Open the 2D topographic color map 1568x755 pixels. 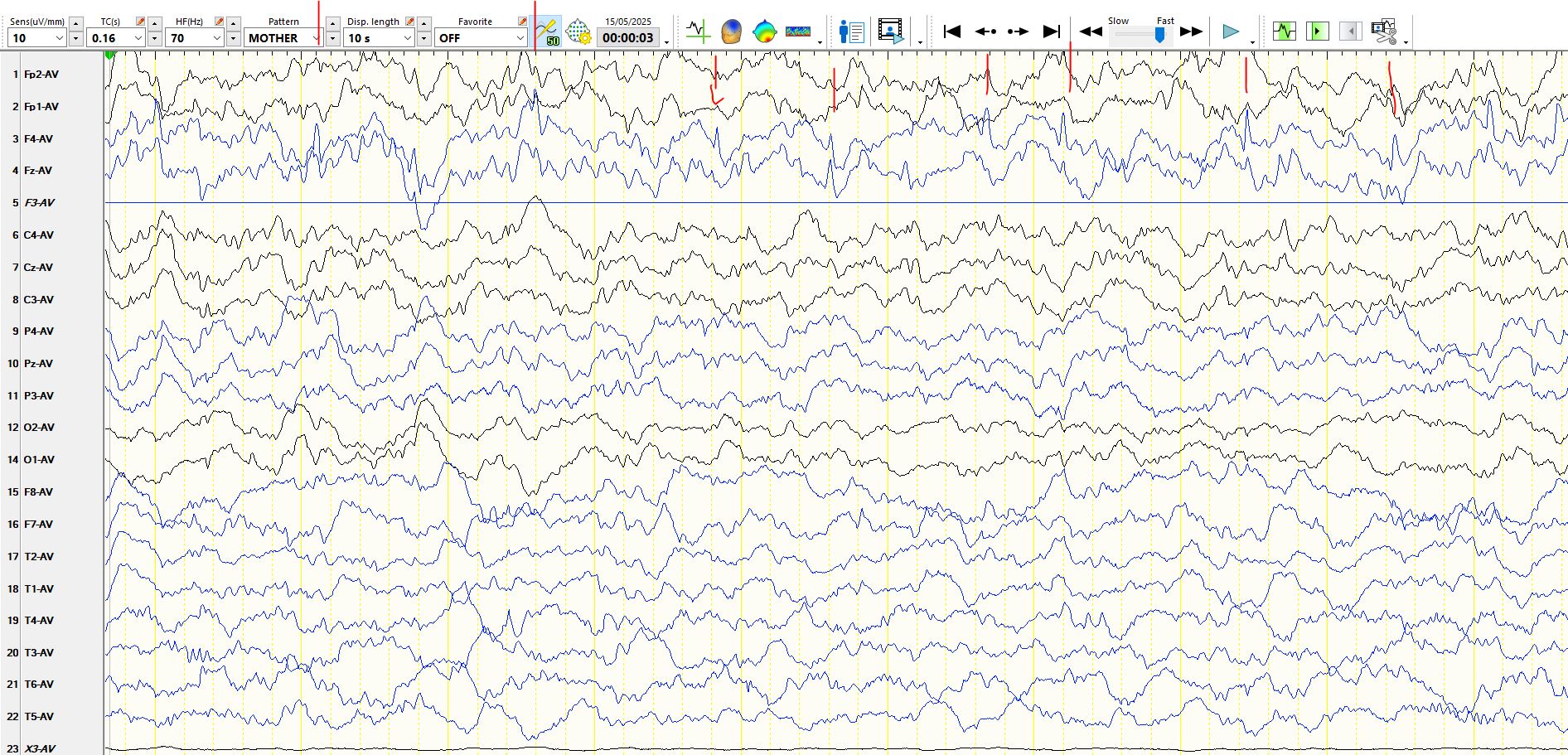pos(764,32)
